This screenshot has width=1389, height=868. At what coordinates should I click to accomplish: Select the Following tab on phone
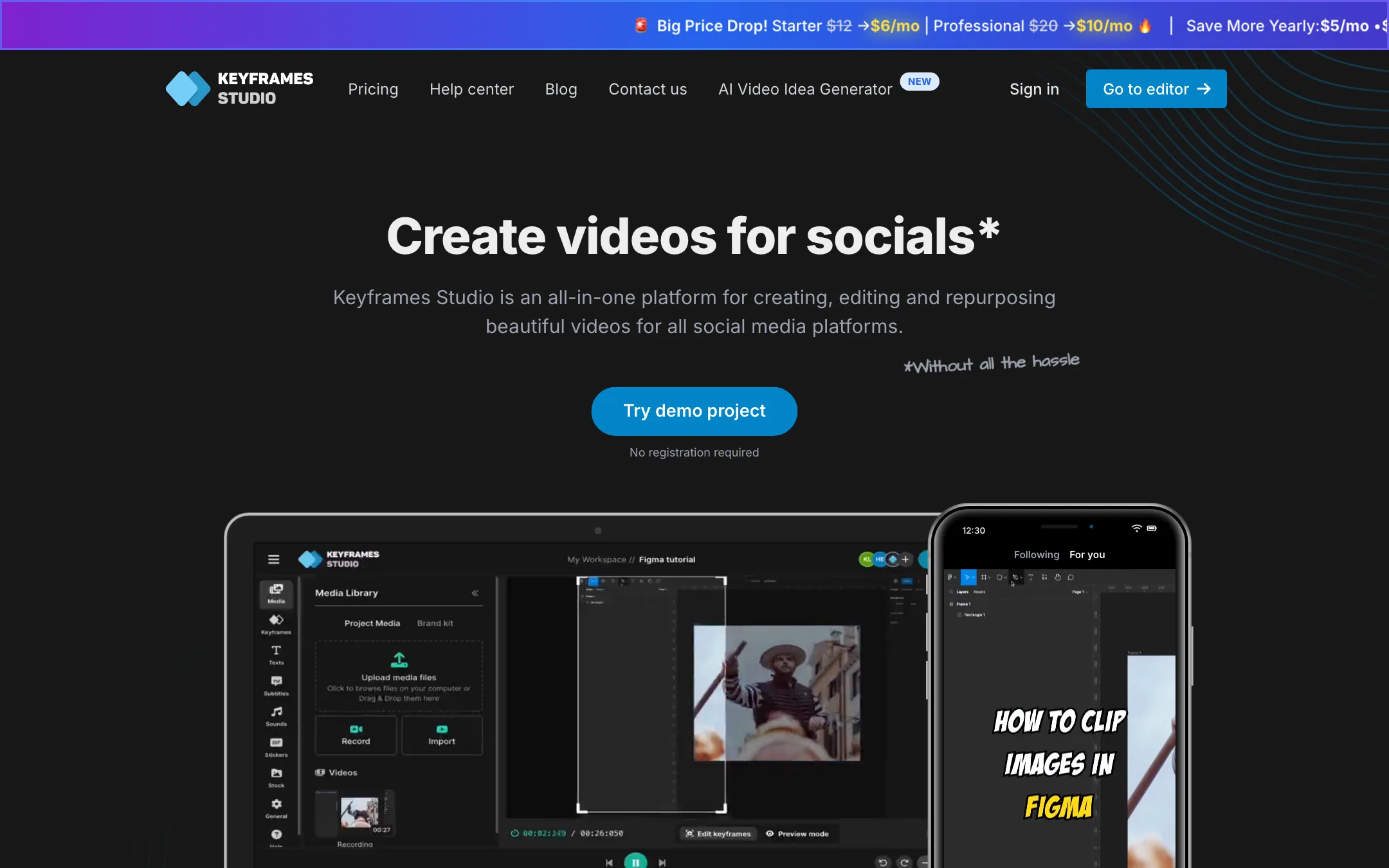[x=1037, y=554]
